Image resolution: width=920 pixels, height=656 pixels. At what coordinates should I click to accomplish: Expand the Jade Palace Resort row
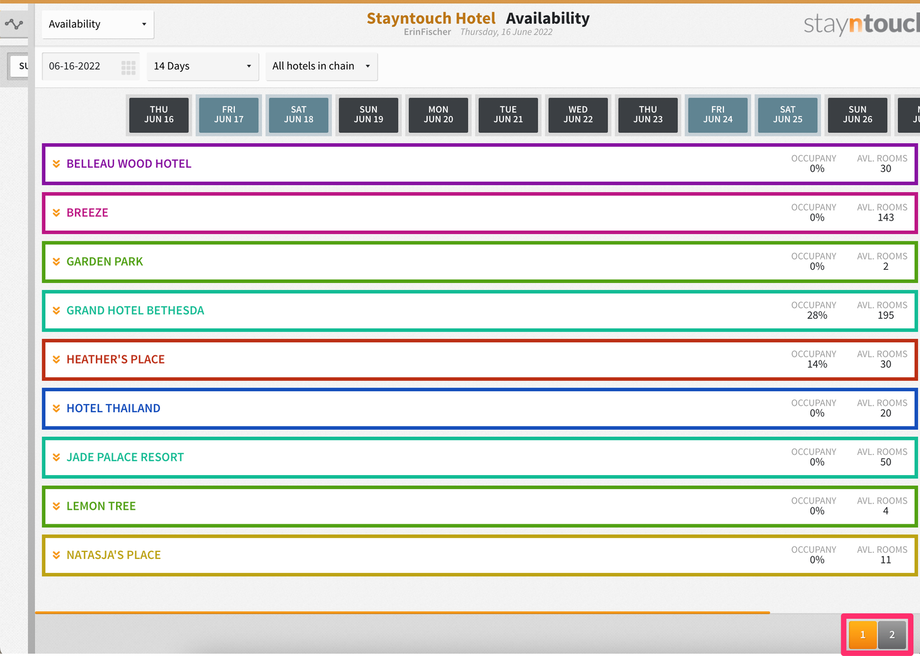point(56,457)
